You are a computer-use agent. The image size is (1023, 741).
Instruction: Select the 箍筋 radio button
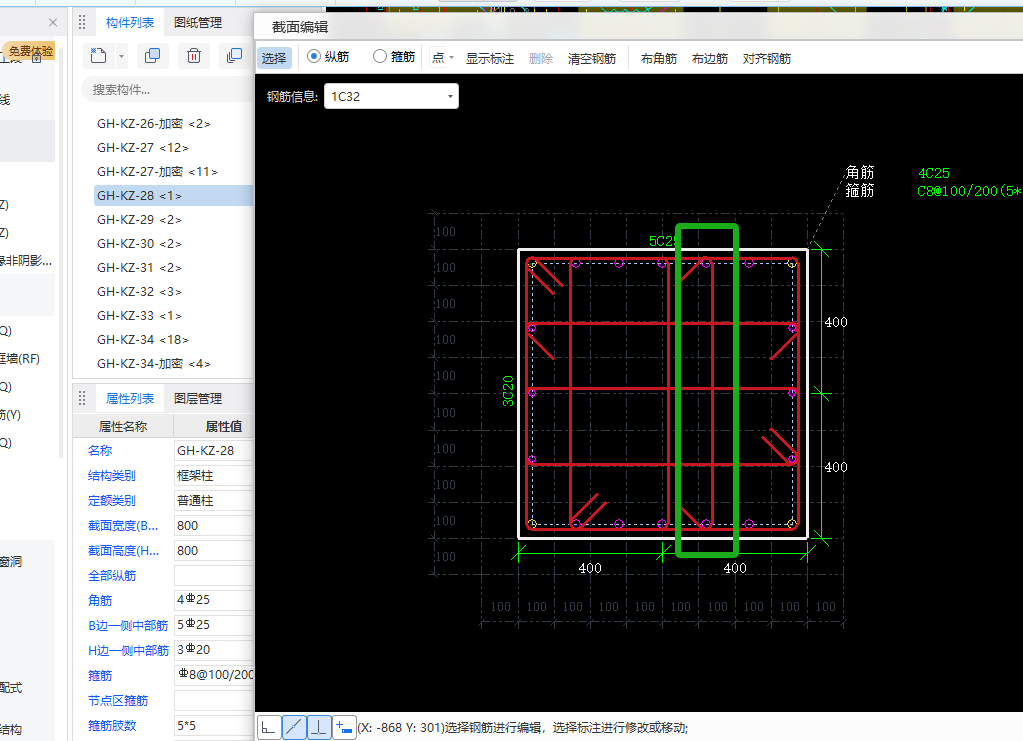point(380,57)
